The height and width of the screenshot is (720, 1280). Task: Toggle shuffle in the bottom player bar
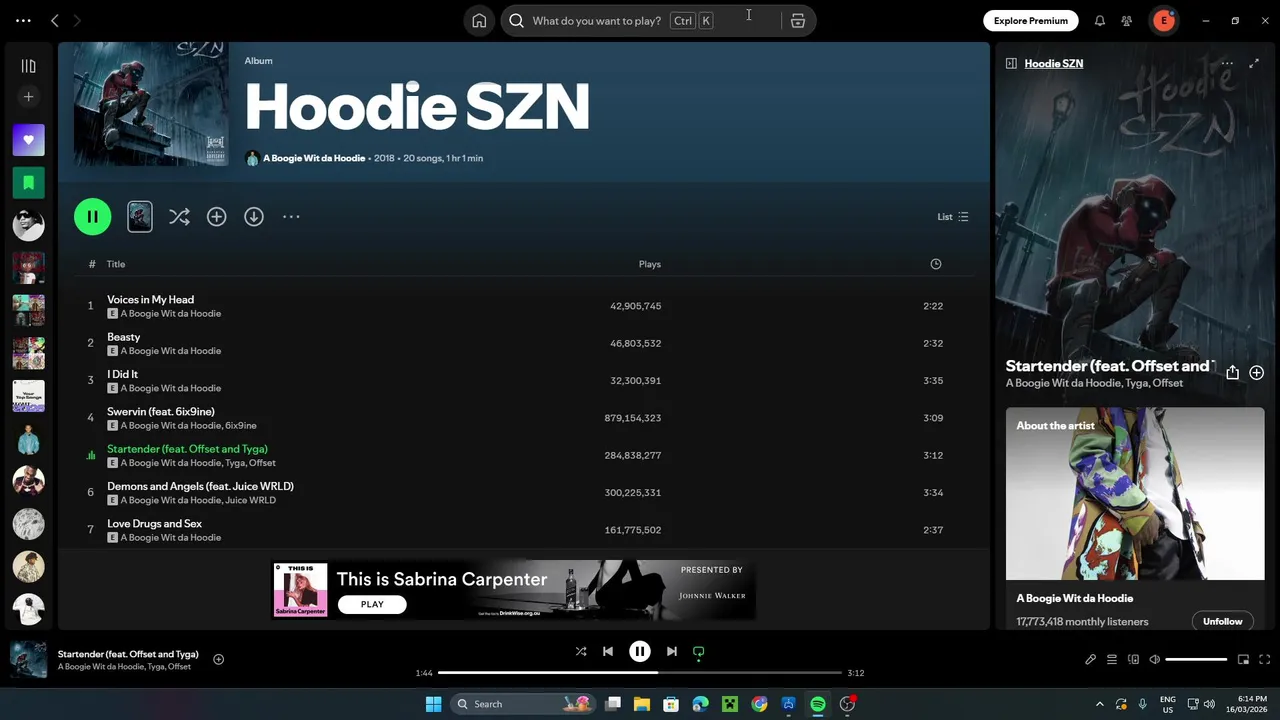pyautogui.click(x=581, y=651)
